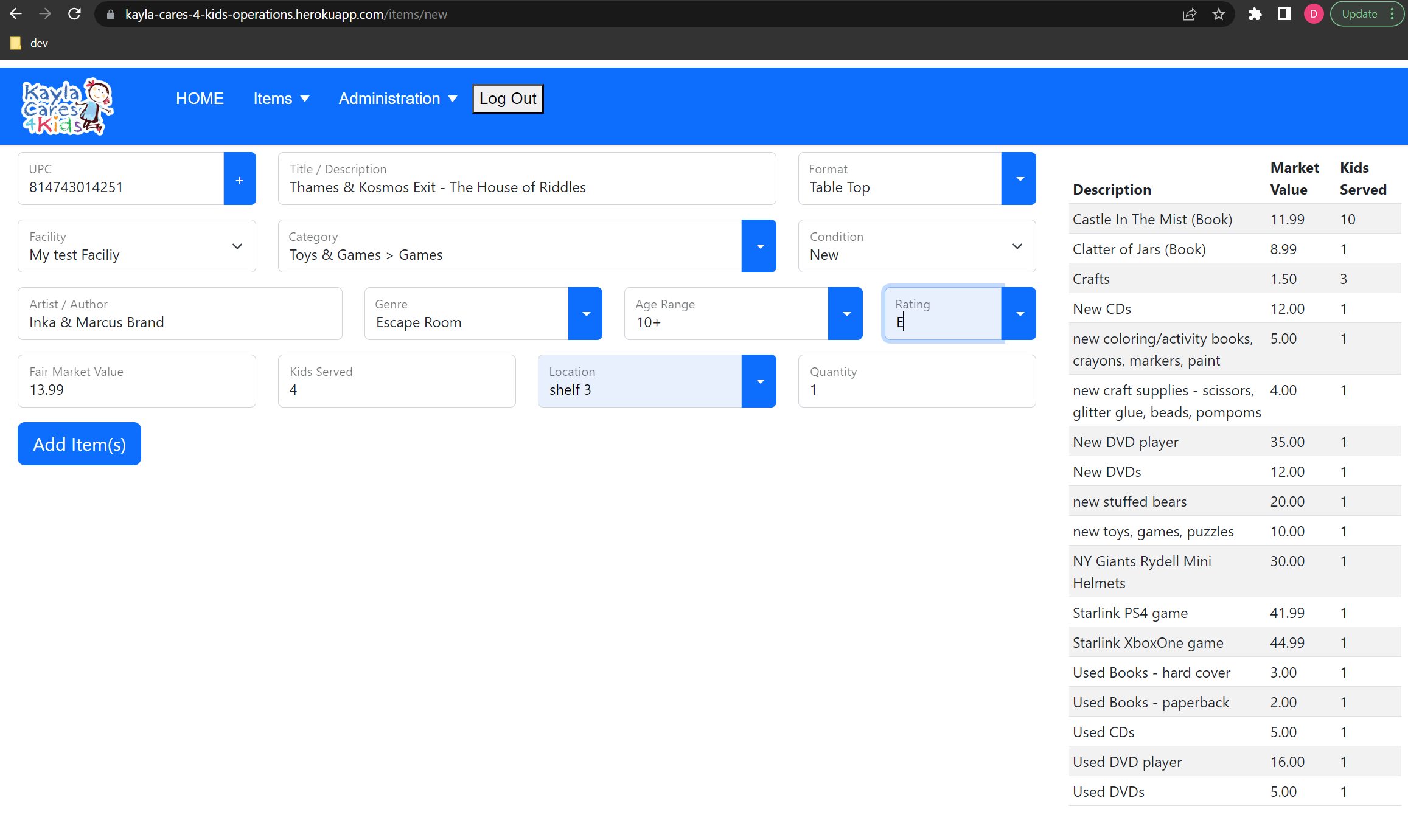Expand the Rating dropdown arrow

[1019, 314]
